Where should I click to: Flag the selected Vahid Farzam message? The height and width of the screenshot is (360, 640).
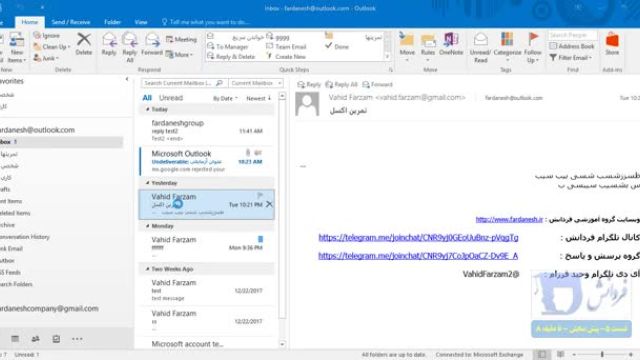coord(260,196)
